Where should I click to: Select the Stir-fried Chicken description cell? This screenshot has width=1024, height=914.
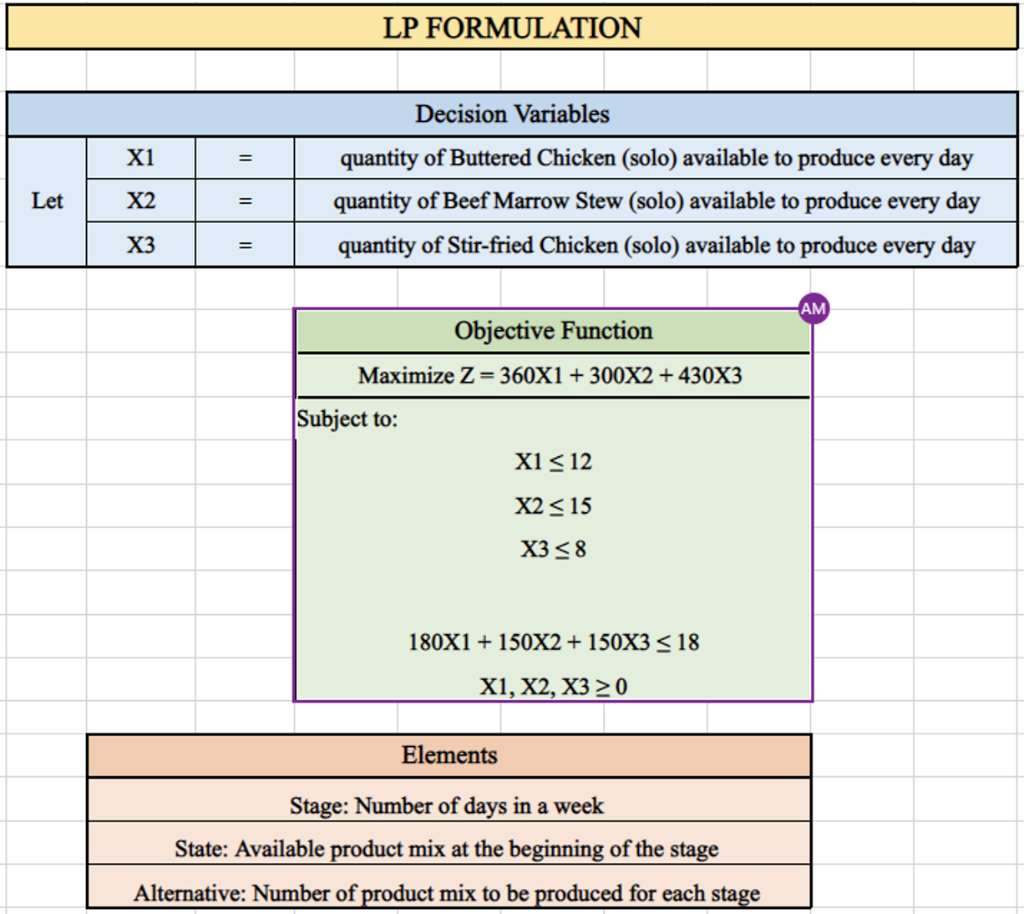pos(655,244)
